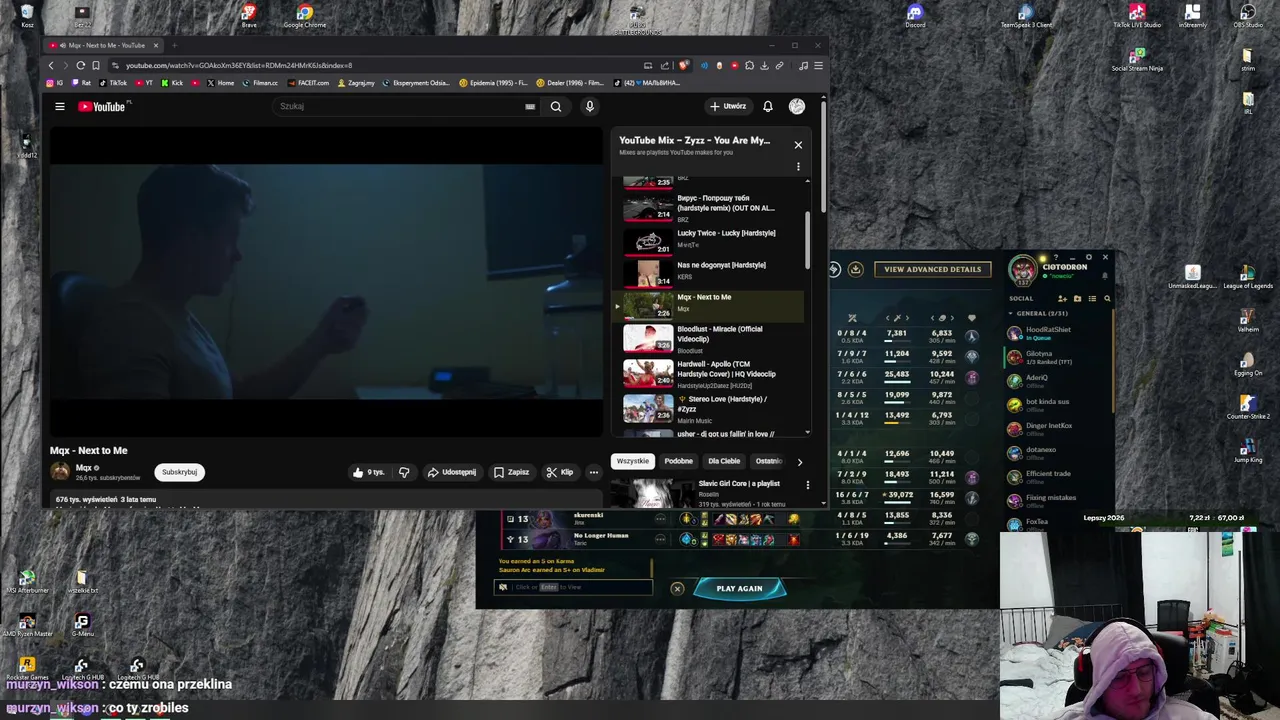Go to the YouTube home logo
This screenshot has width=1280, height=720.
101,106
